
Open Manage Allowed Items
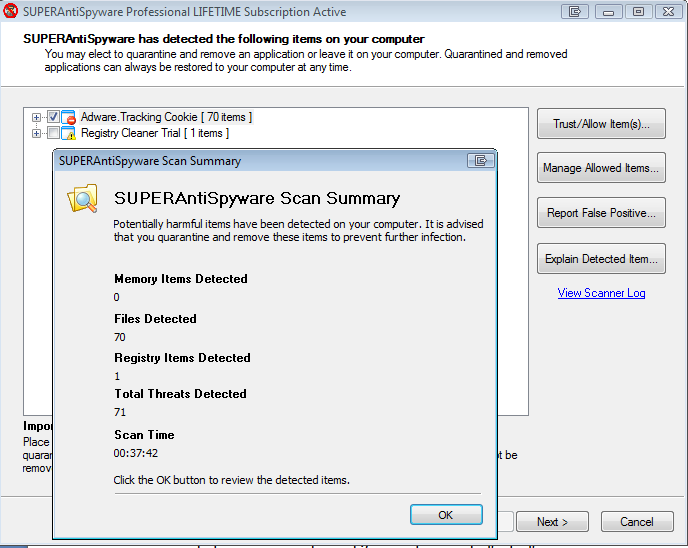[600, 168]
